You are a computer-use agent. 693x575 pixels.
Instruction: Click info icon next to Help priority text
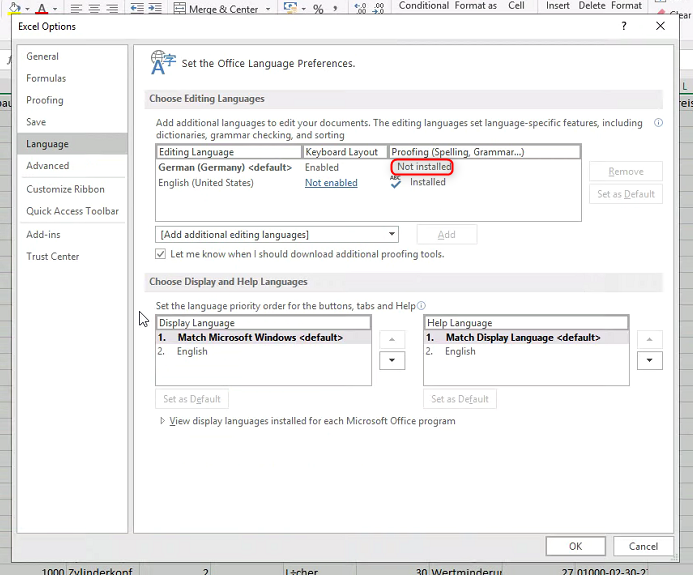point(421,306)
